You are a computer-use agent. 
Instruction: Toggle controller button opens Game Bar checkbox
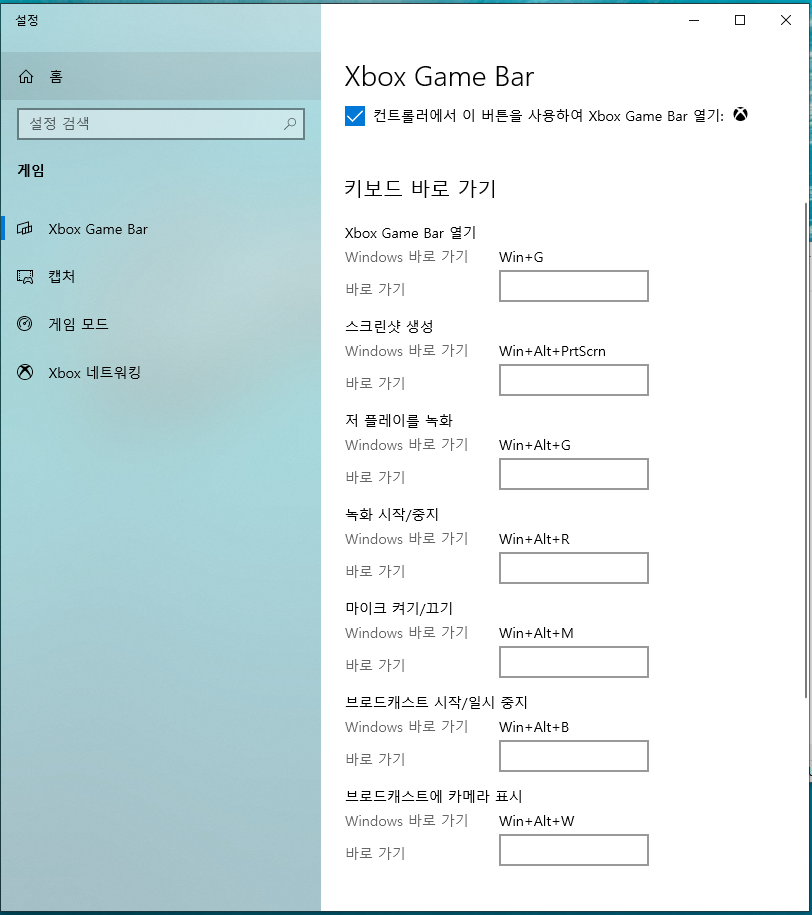coord(355,116)
